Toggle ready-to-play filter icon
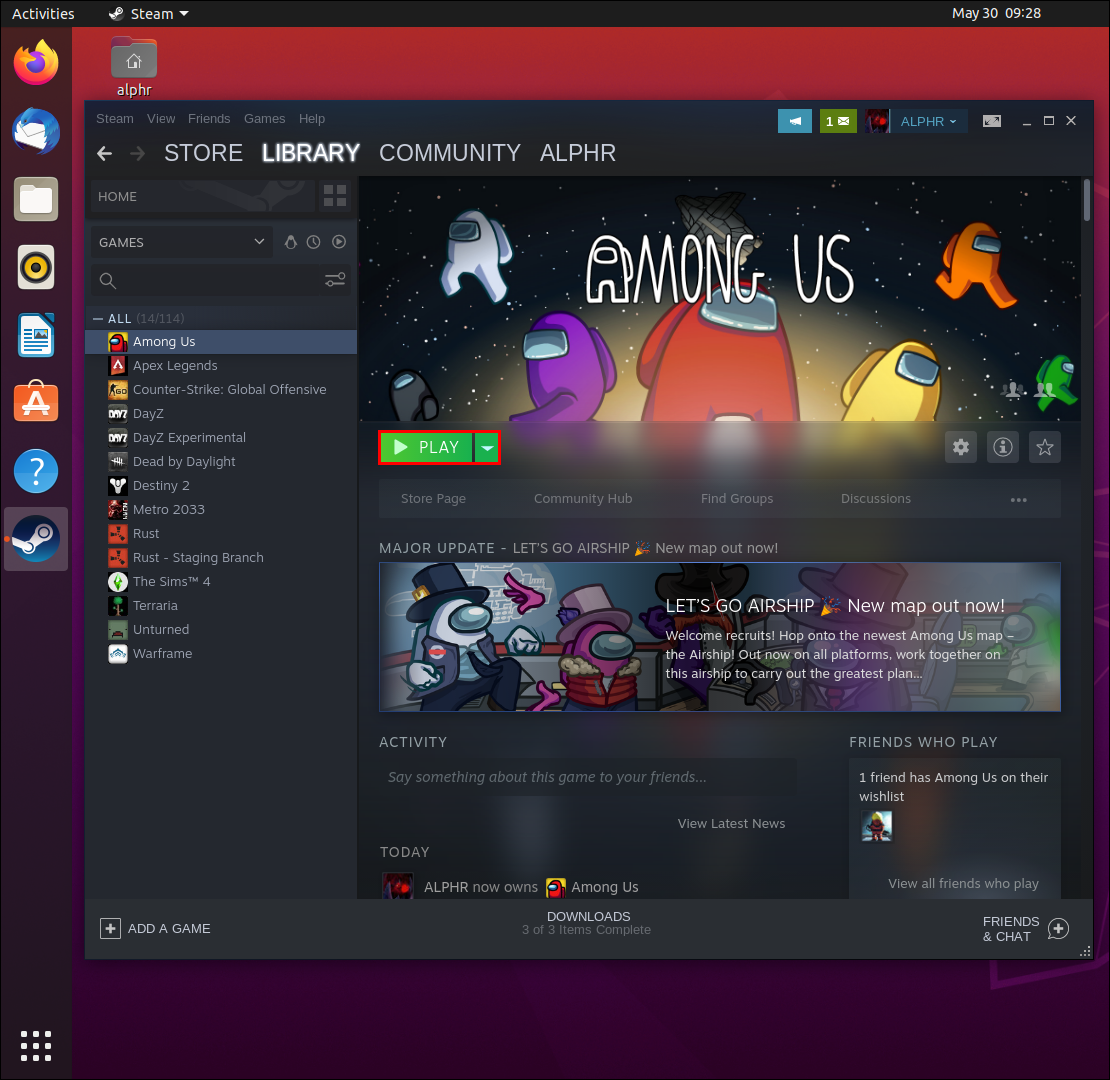Screen dimensions: 1110x1080 (339, 242)
